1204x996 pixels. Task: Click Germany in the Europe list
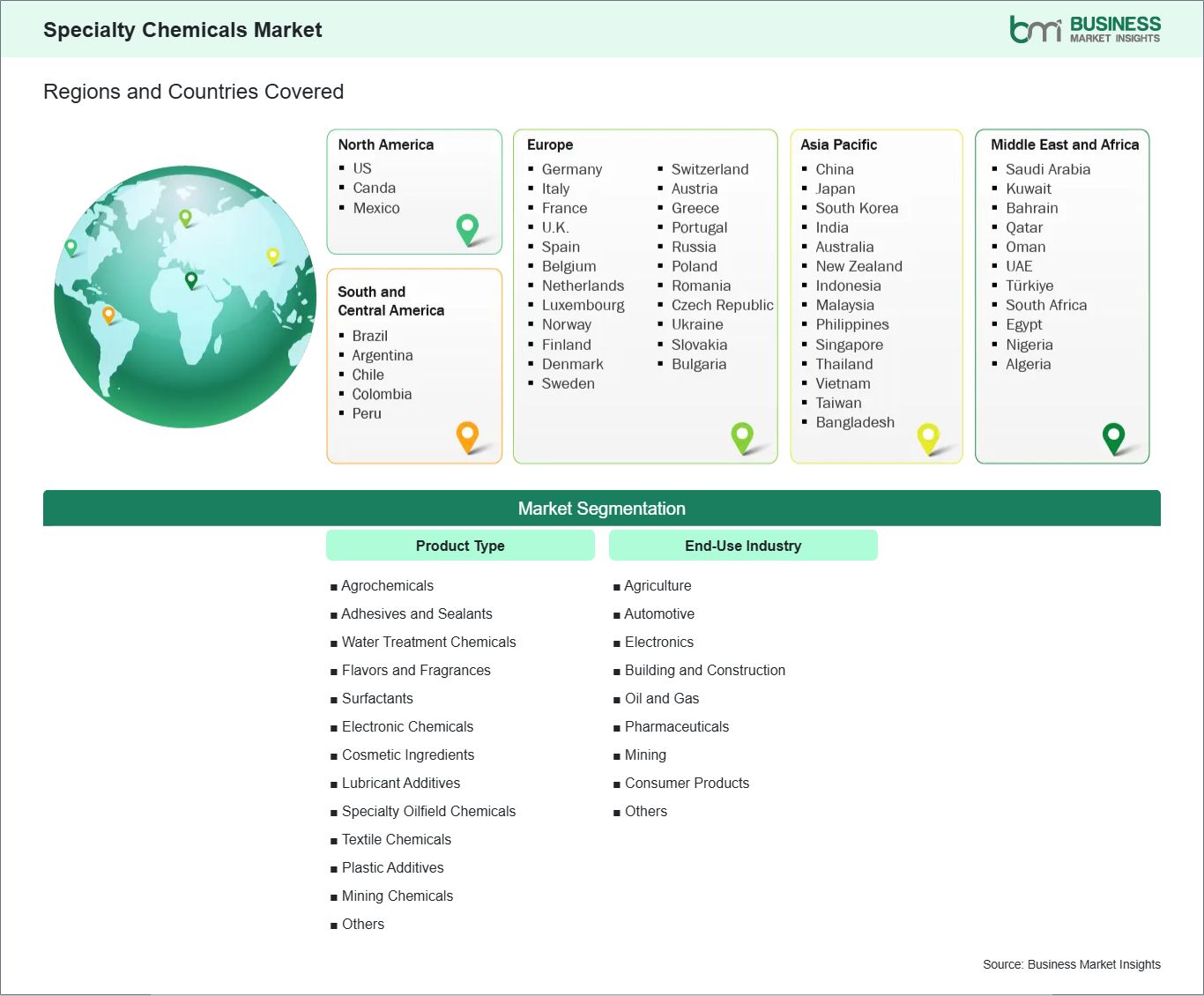coord(571,169)
